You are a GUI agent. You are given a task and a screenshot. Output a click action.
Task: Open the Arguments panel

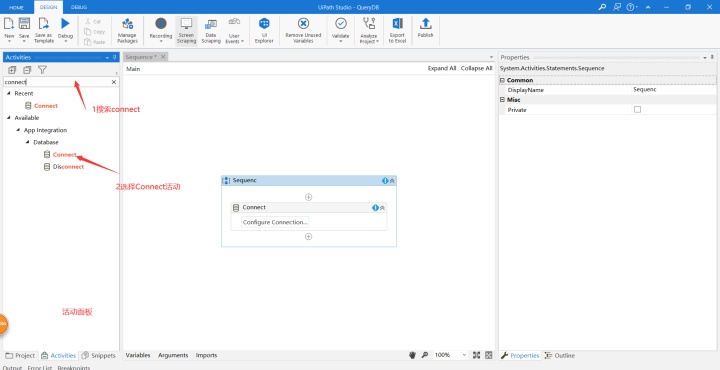click(x=173, y=355)
